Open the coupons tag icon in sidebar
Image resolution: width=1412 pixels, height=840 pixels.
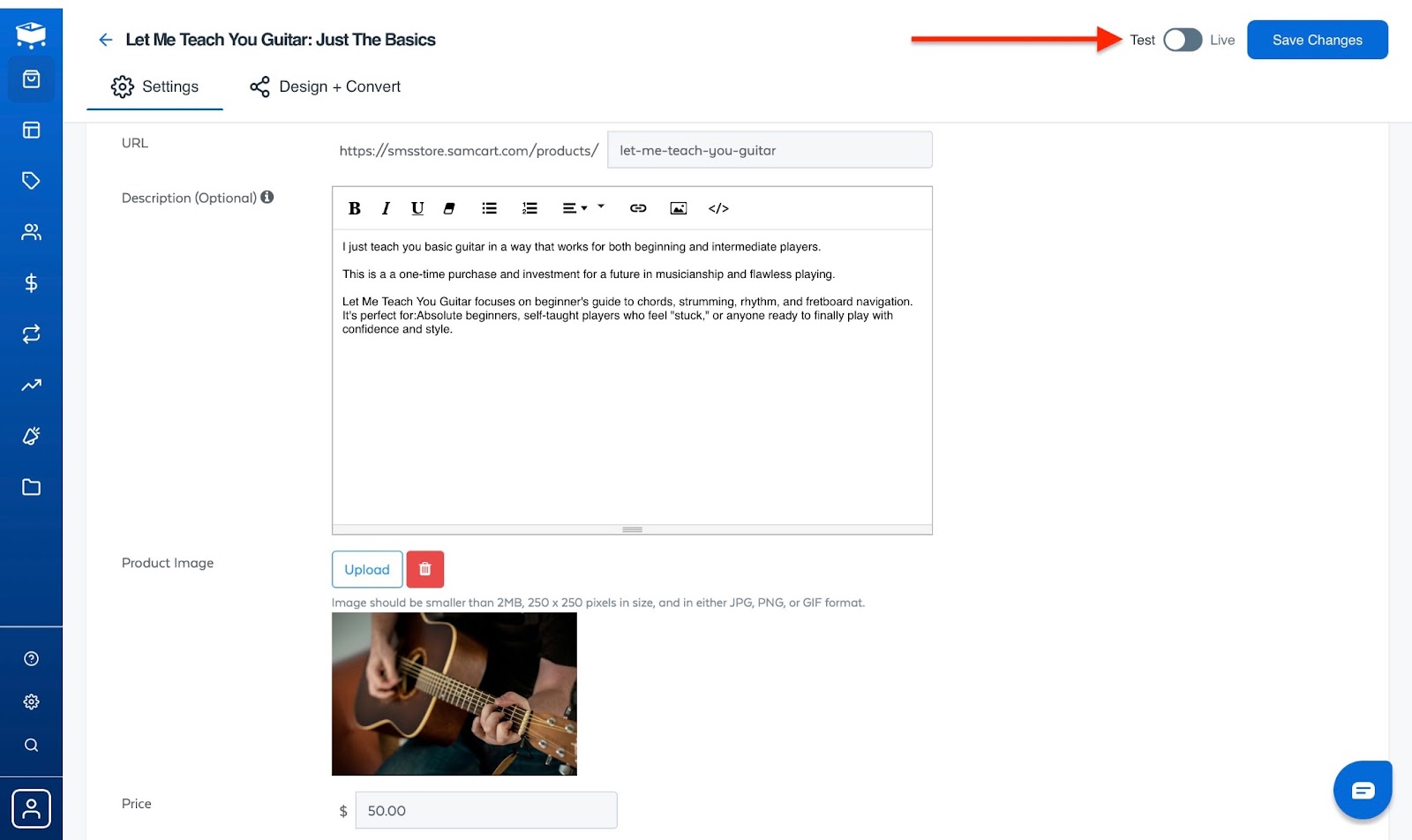coord(32,181)
